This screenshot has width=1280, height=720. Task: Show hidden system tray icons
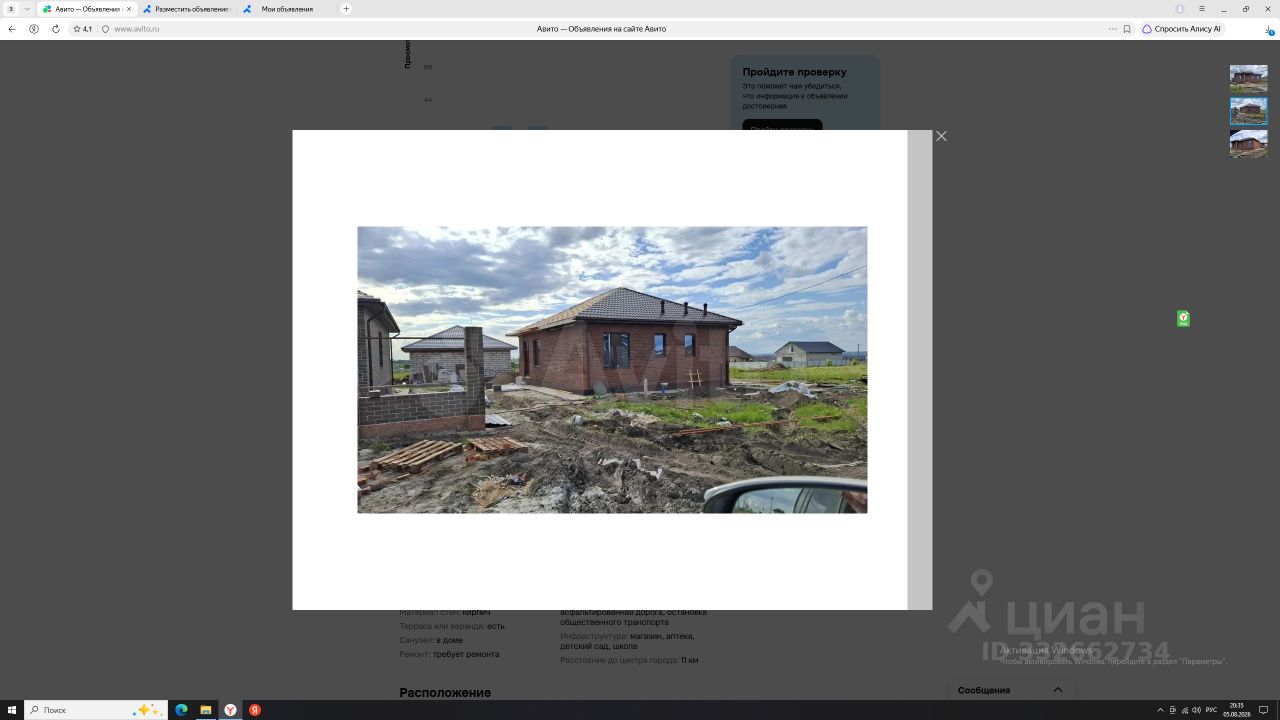click(1160, 710)
